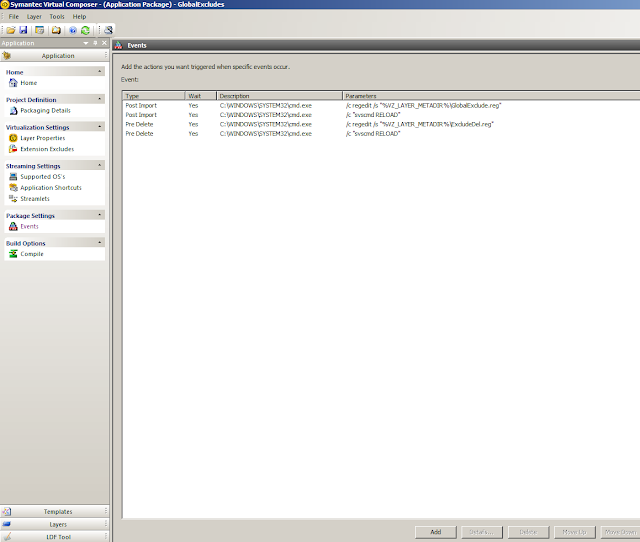The width and height of the screenshot is (640, 542).
Task: Open the Layer menu
Action: (34, 17)
